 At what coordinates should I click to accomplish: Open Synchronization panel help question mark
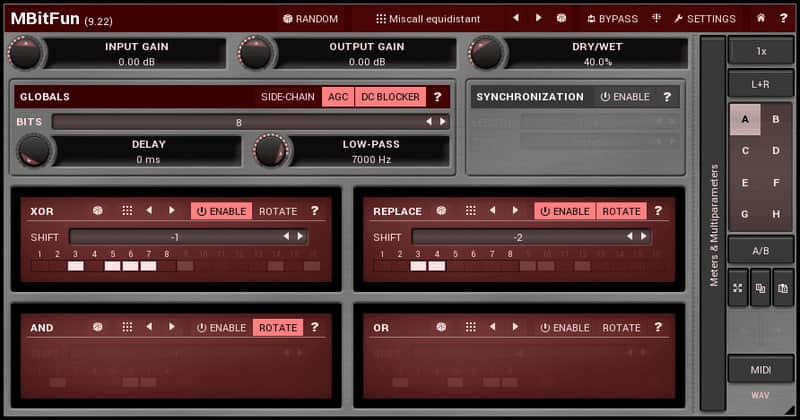coord(667,97)
